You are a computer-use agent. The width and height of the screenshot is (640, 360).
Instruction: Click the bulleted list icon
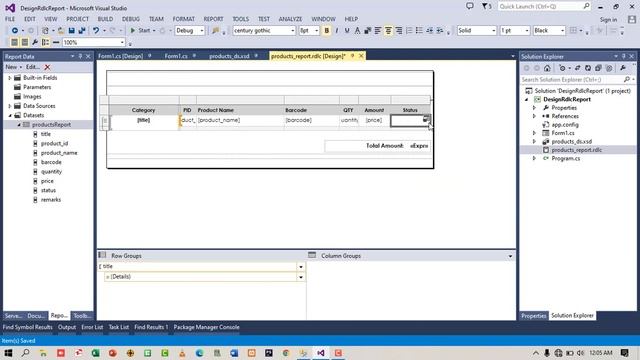pos(419,31)
